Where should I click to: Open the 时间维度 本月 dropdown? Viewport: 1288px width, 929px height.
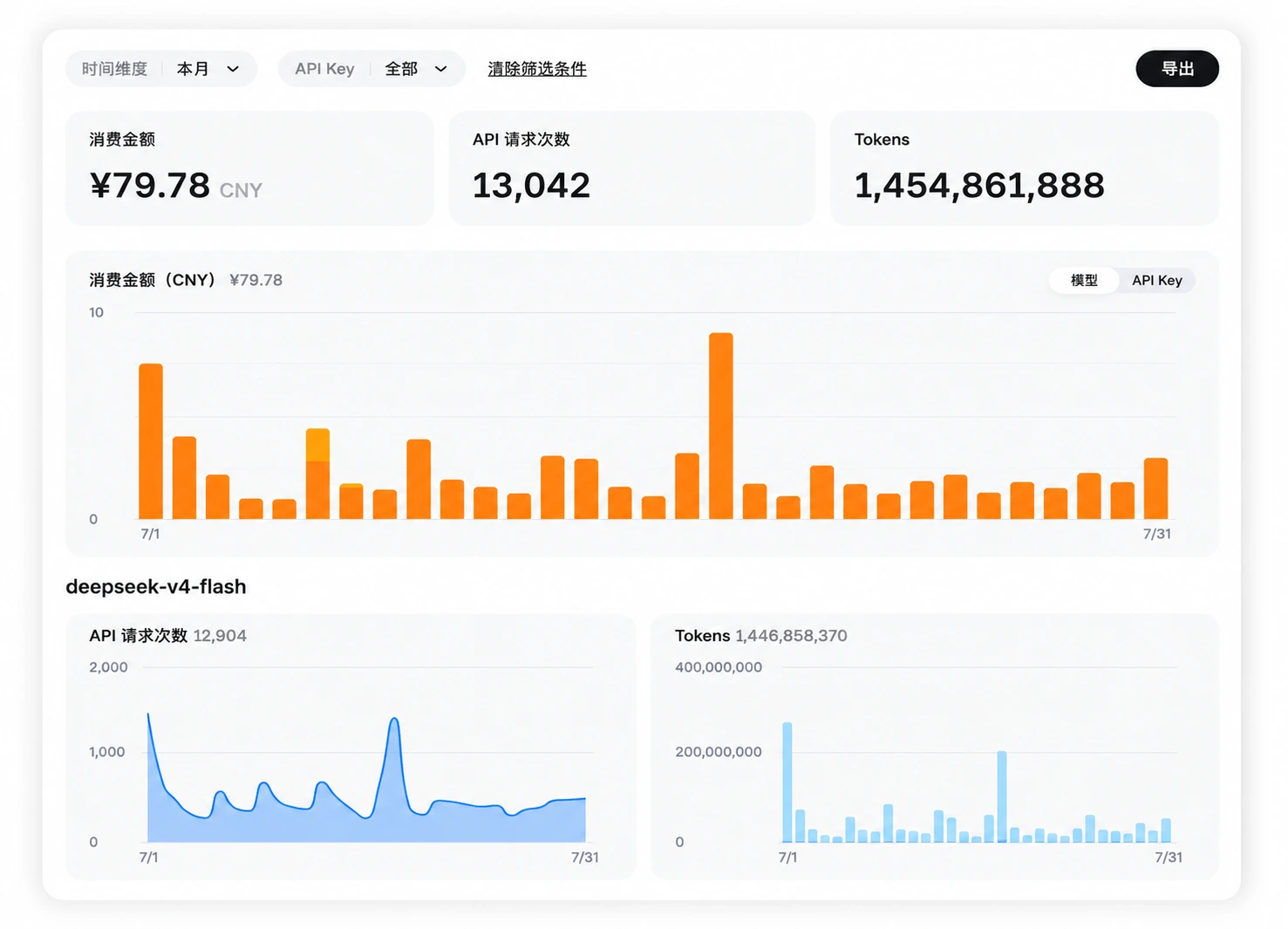(161, 69)
